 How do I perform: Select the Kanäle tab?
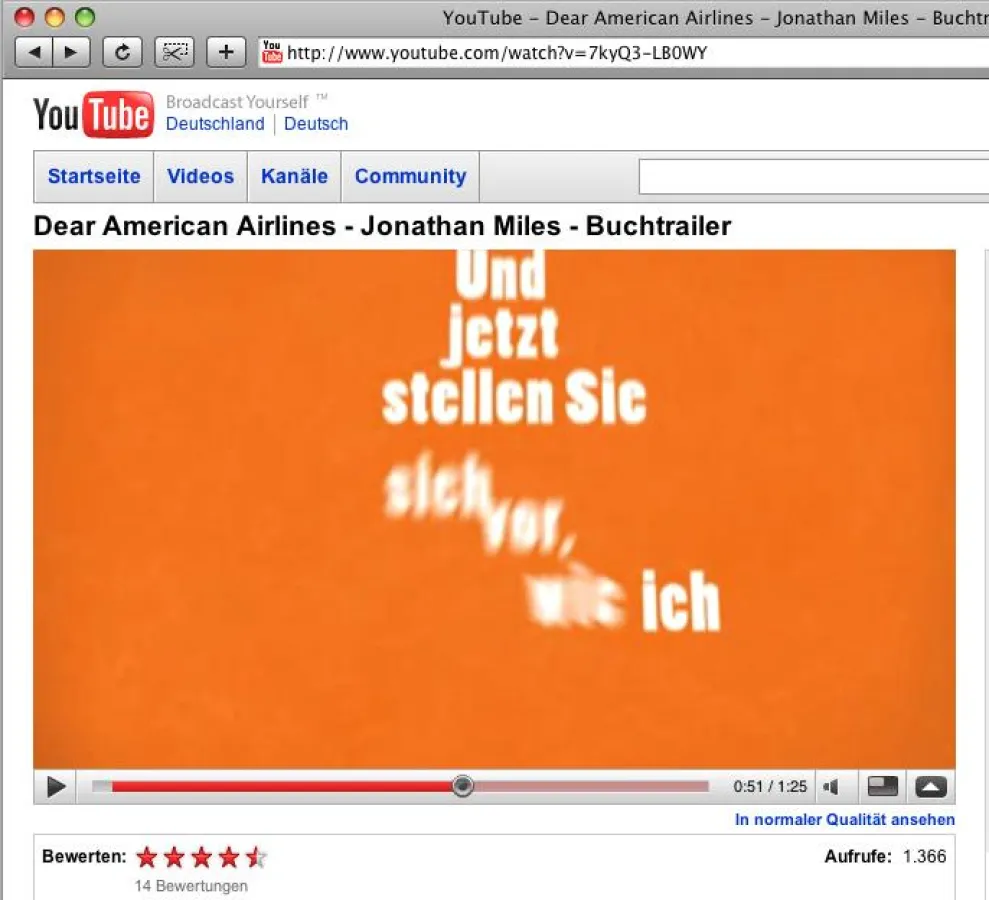coord(294,176)
